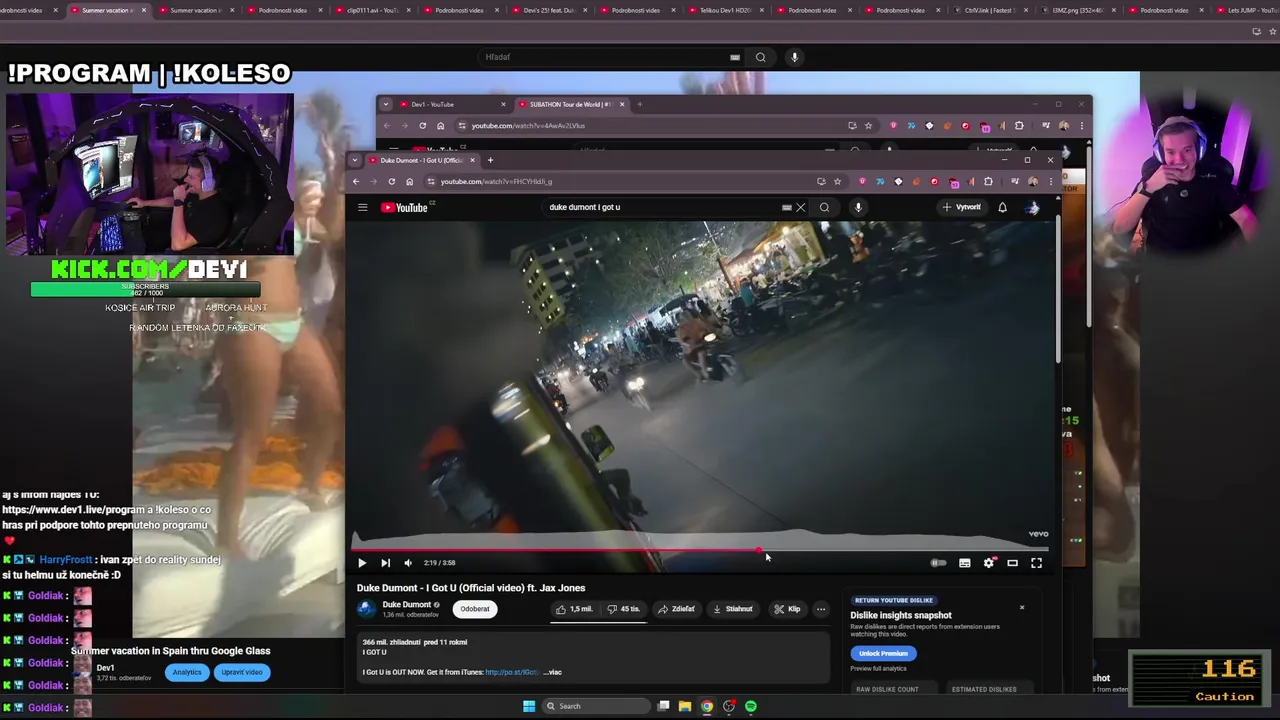Open Chrome extensions puzzle icon in front window
The height and width of the screenshot is (720, 1280).
tap(988, 181)
